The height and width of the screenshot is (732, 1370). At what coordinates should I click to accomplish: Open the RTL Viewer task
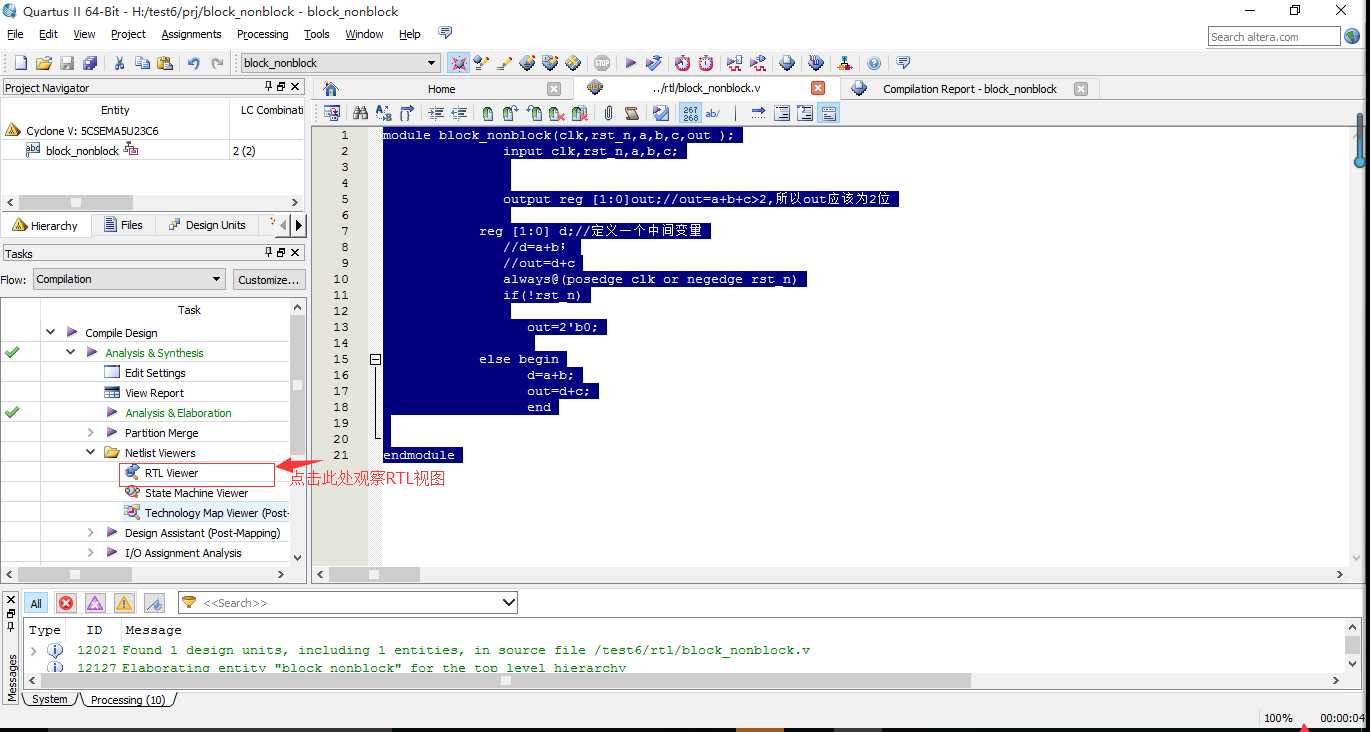click(x=171, y=473)
